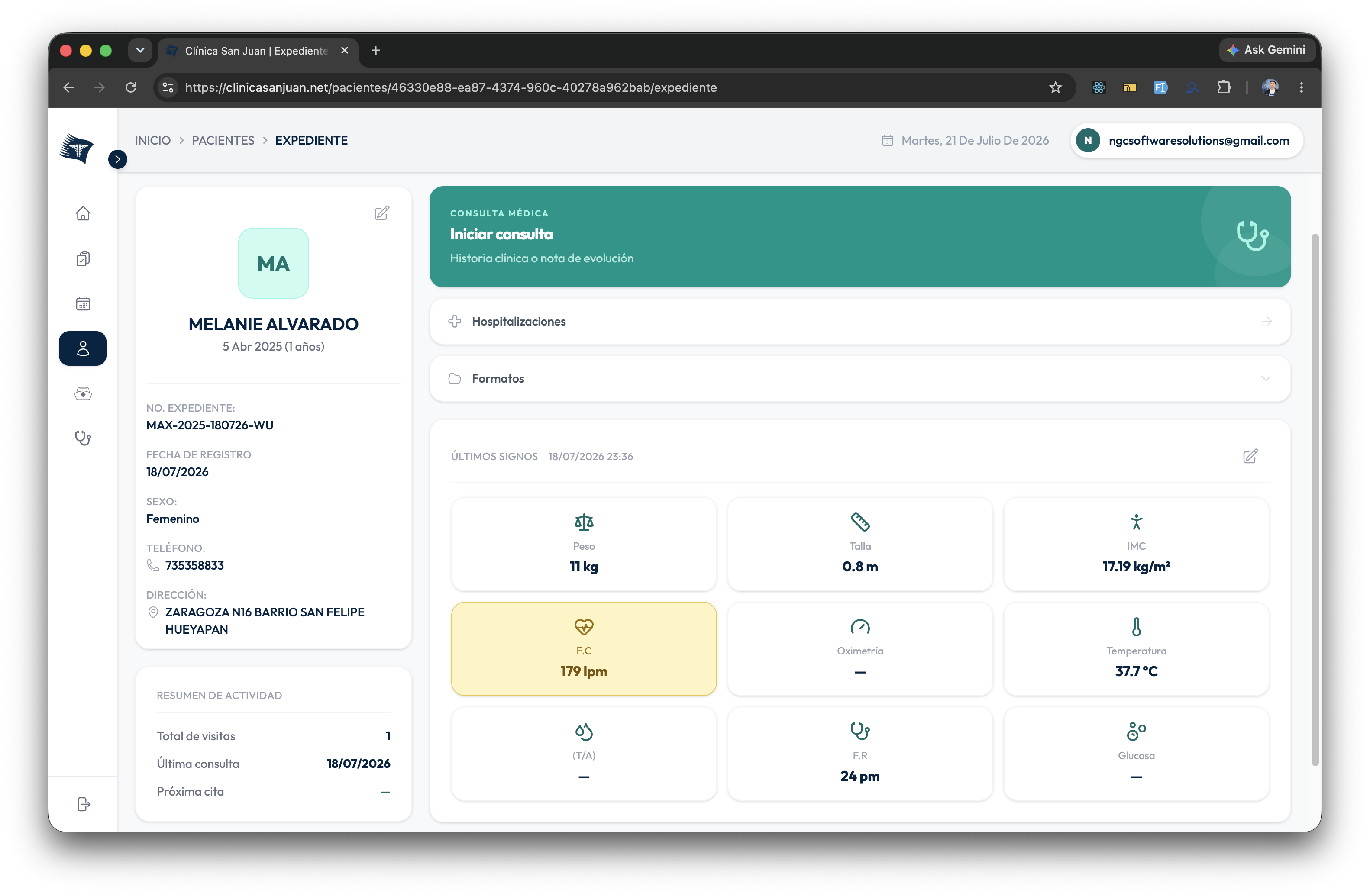The height and width of the screenshot is (896, 1370).
Task: Open user account ngcsoftwaresolutions@gmail.com menu
Action: click(x=1186, y=140)
